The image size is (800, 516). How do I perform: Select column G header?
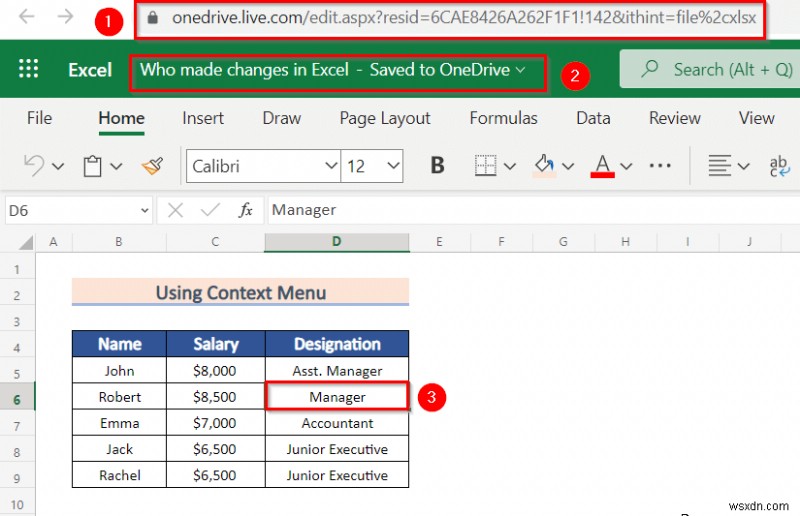click(563, 242)
